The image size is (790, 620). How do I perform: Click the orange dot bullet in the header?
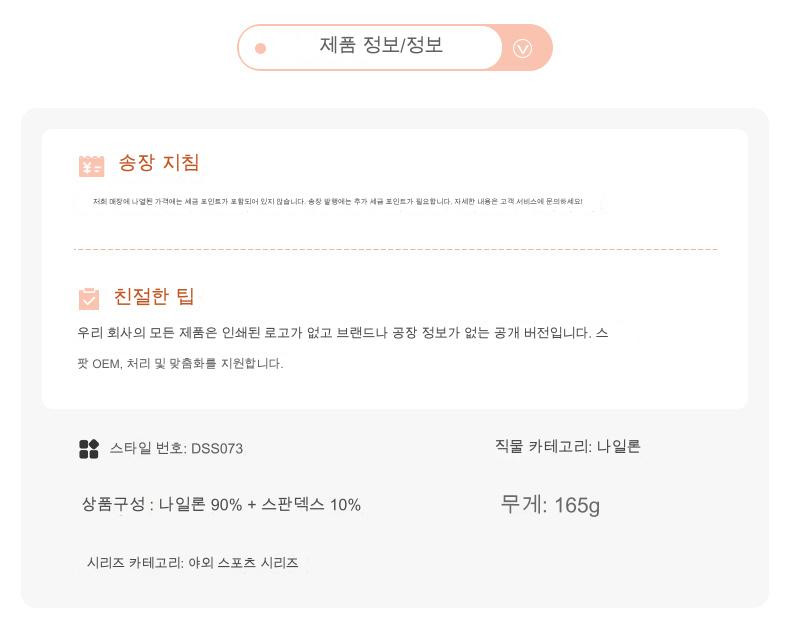260,48
